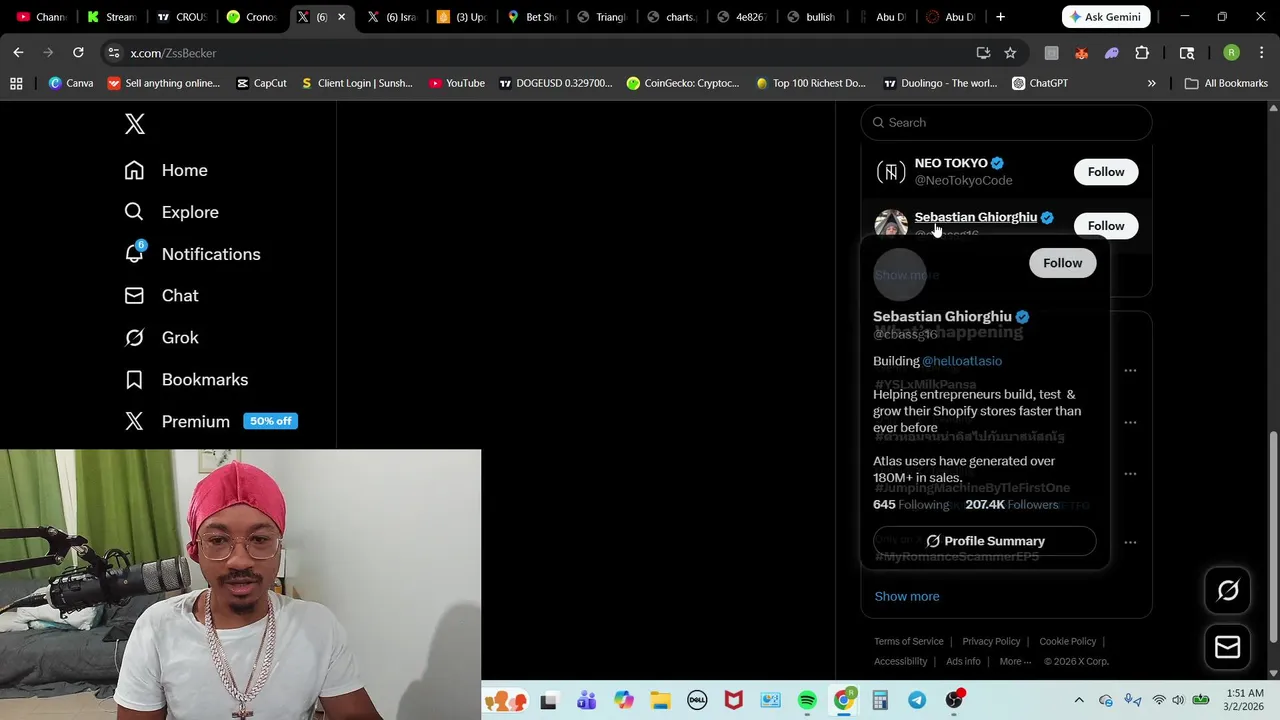Open the ChatGPT bookmark
Viewport: 1280px width, 720px height.
pyautogui.click(x=1040, y=83)
